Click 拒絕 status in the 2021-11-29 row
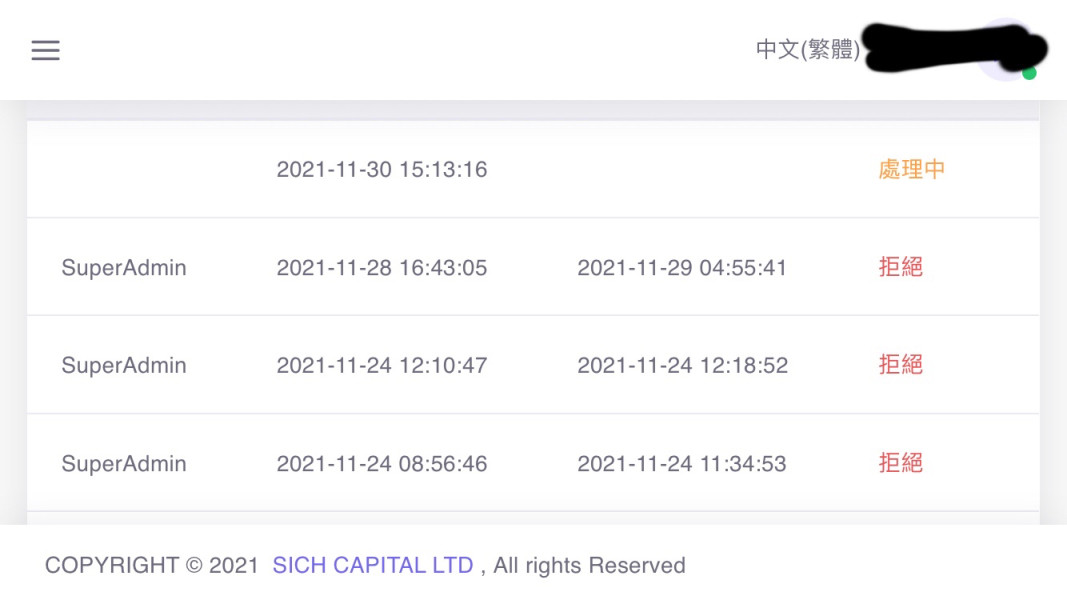 900,268
